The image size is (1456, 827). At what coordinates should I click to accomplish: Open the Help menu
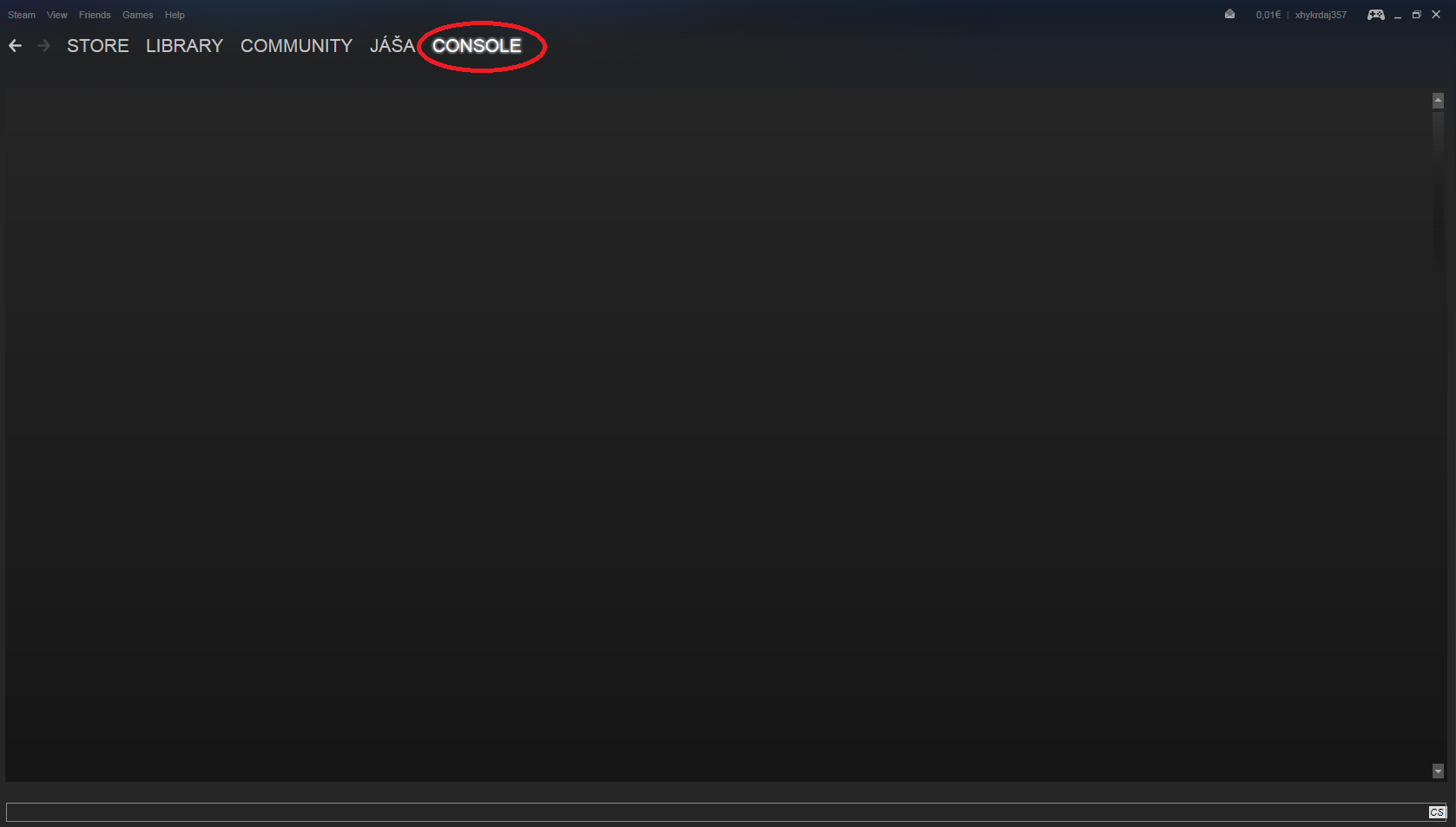pos(175,15)
